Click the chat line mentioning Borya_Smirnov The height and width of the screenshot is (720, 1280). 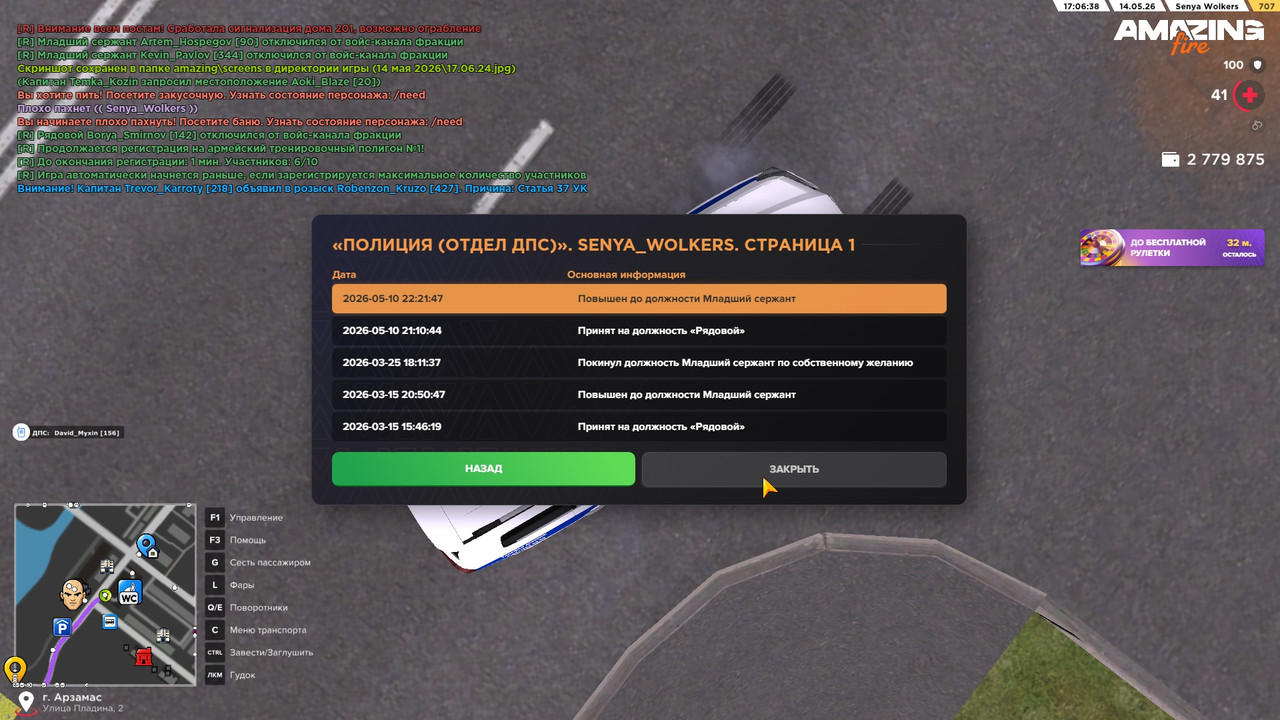(209, 135)
